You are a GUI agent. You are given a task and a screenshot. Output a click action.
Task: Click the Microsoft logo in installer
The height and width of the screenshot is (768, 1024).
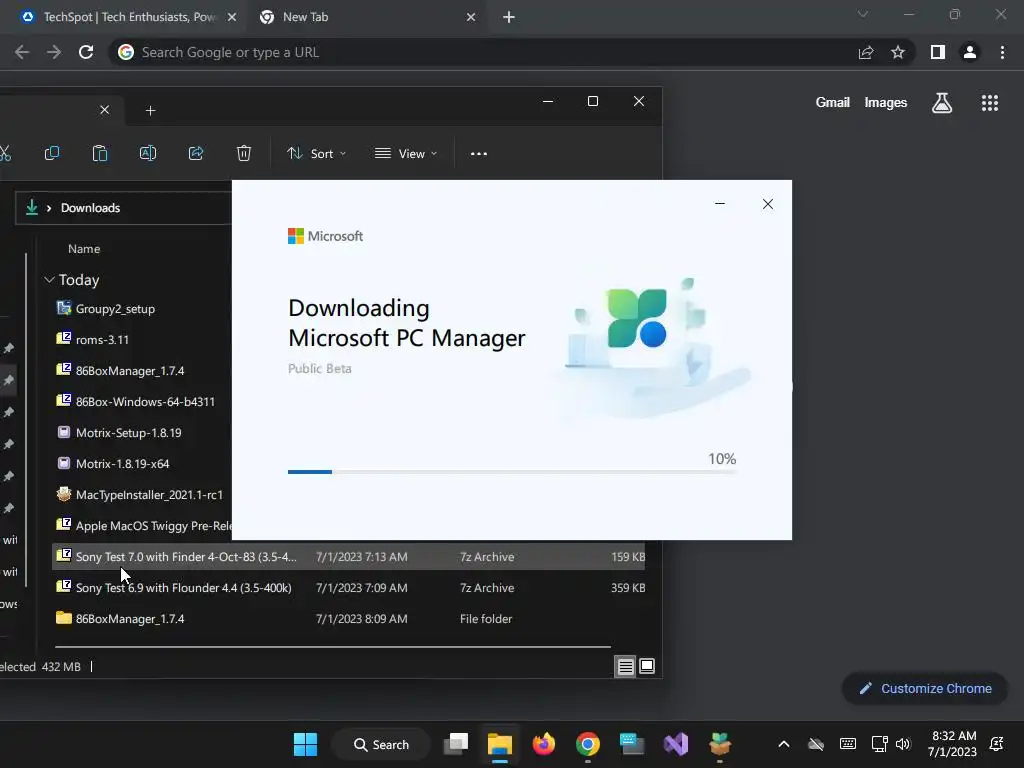coord(325,236)
